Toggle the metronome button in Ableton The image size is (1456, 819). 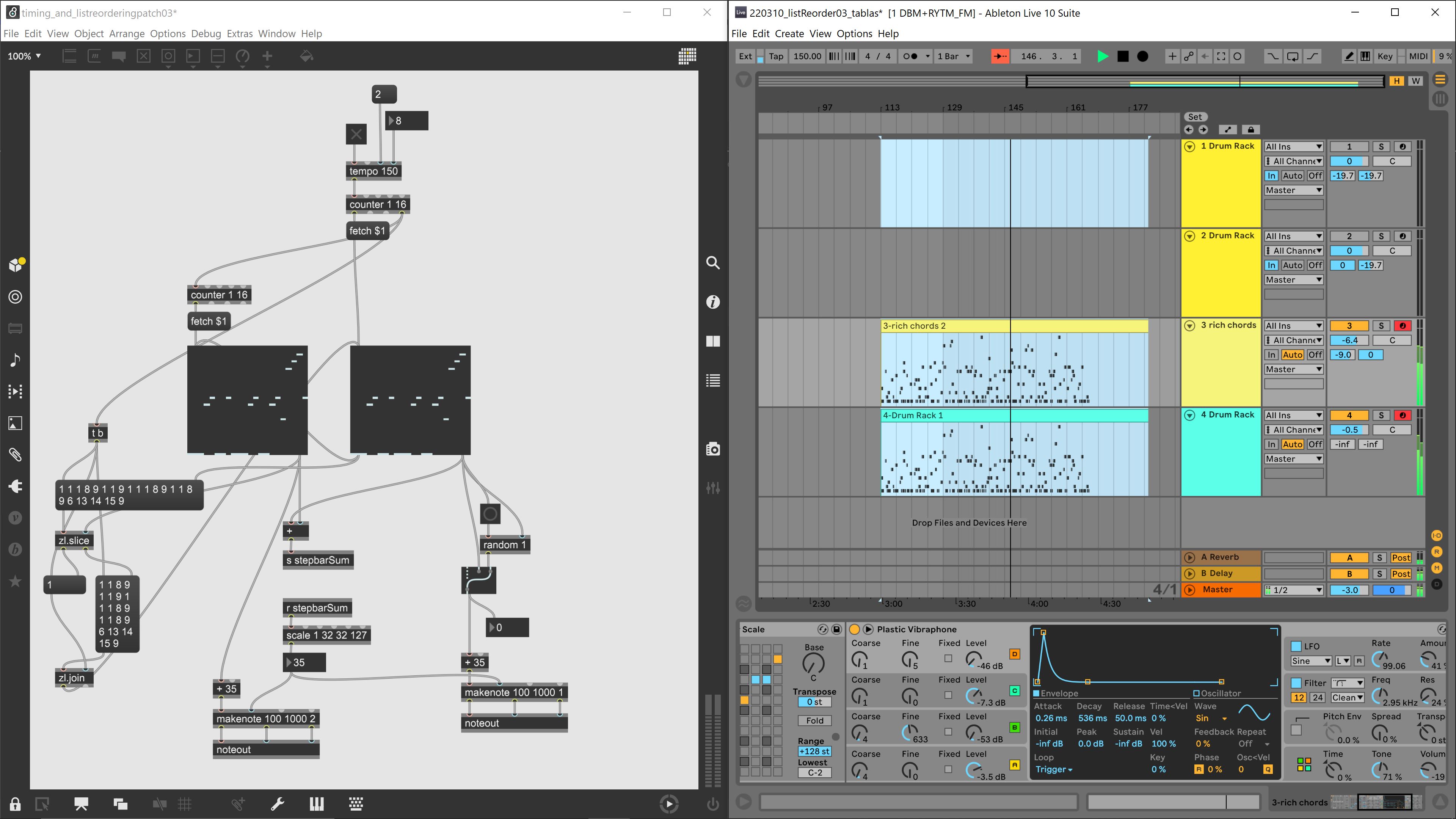coord(910,56)
